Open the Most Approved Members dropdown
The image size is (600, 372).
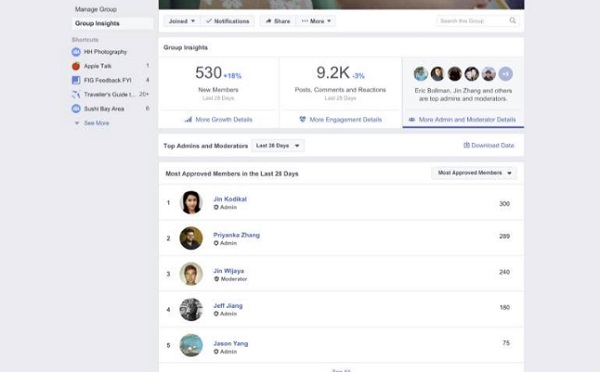pos(474,173)
